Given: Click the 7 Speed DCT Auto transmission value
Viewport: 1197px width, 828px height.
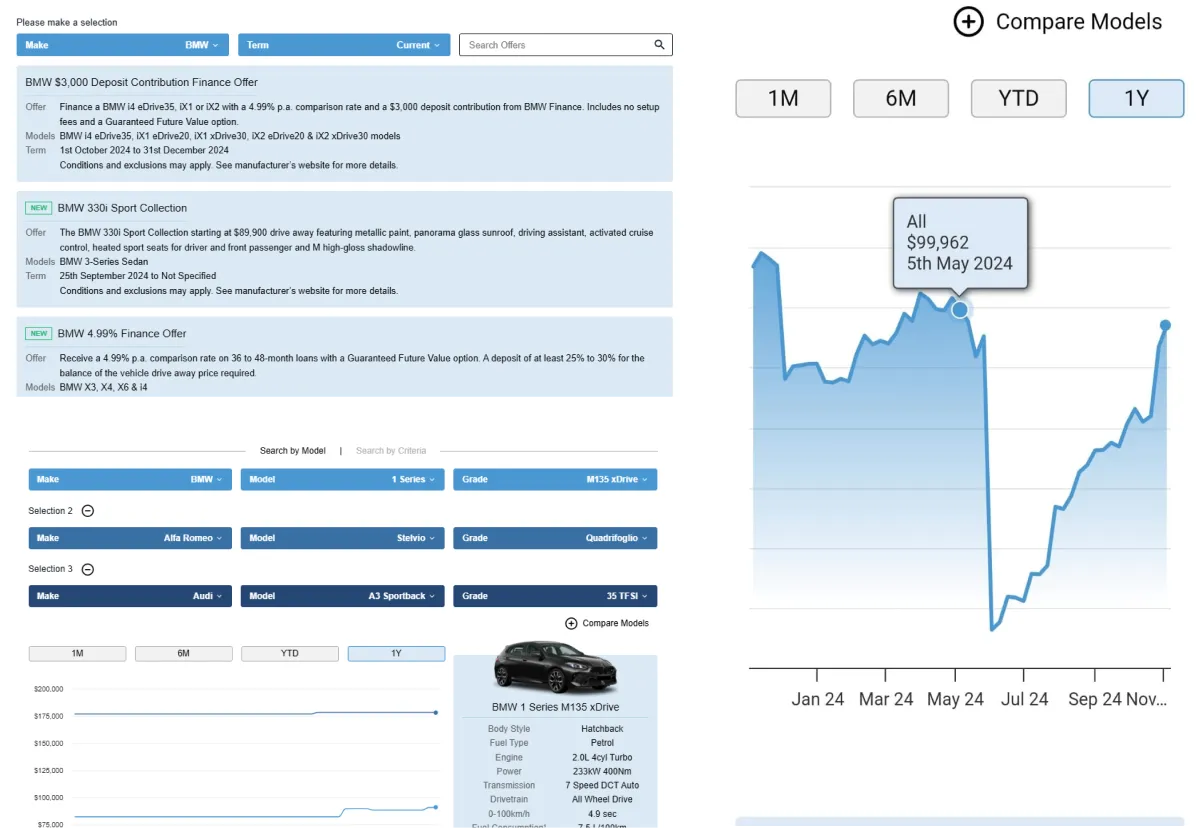Looking at the screenshot, I should pyautogui.click(x=602, y=785).
